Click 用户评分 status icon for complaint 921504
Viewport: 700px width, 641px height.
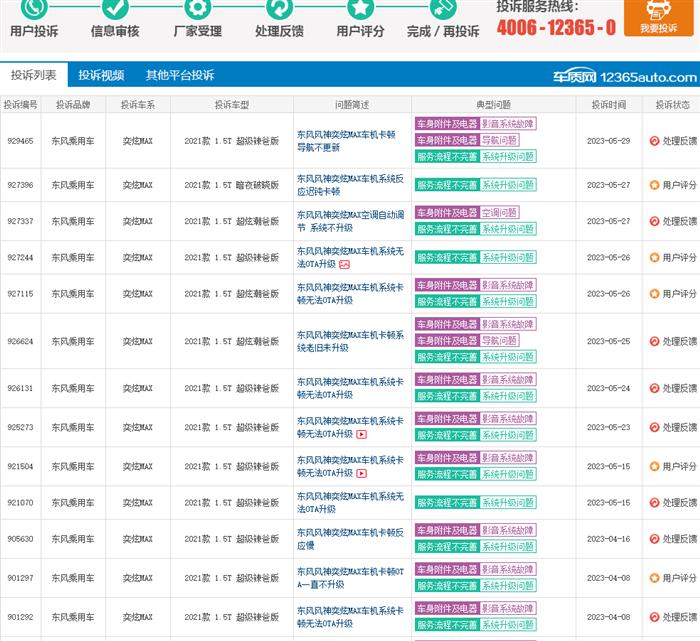tap(654, 466)
